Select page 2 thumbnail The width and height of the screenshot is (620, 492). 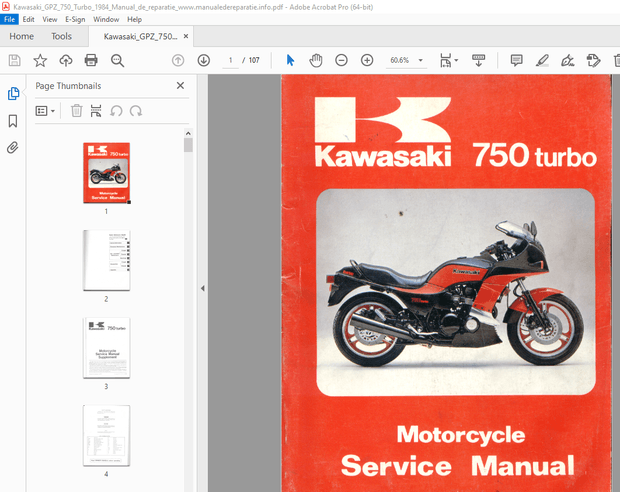(106, 260)
